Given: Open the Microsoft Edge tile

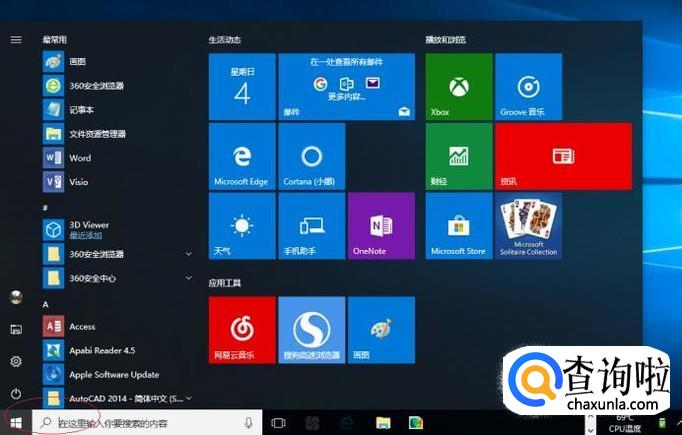Looking at the screenshot, I should (x=241, y=156).
